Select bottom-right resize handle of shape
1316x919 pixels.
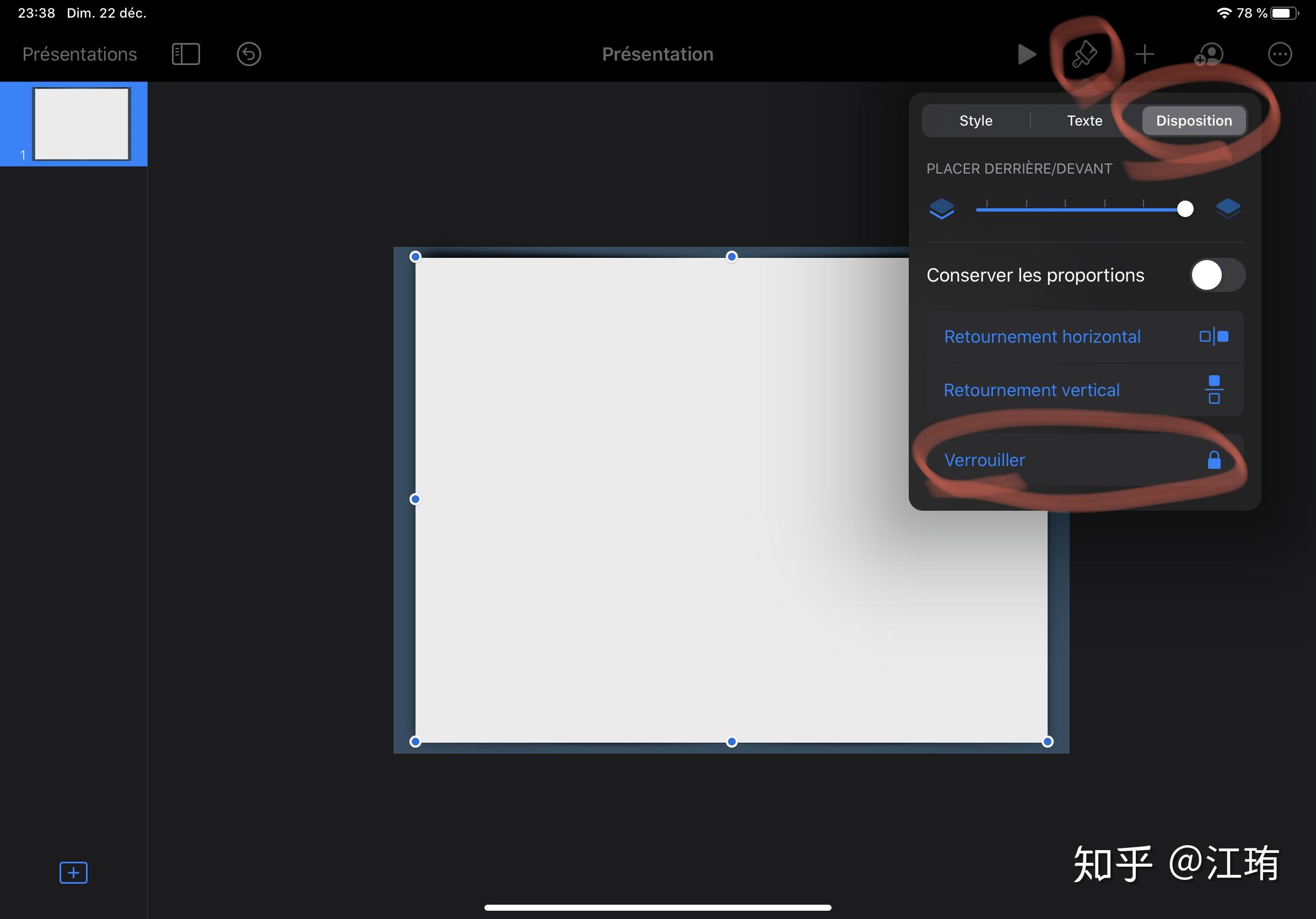(1047, 742)
